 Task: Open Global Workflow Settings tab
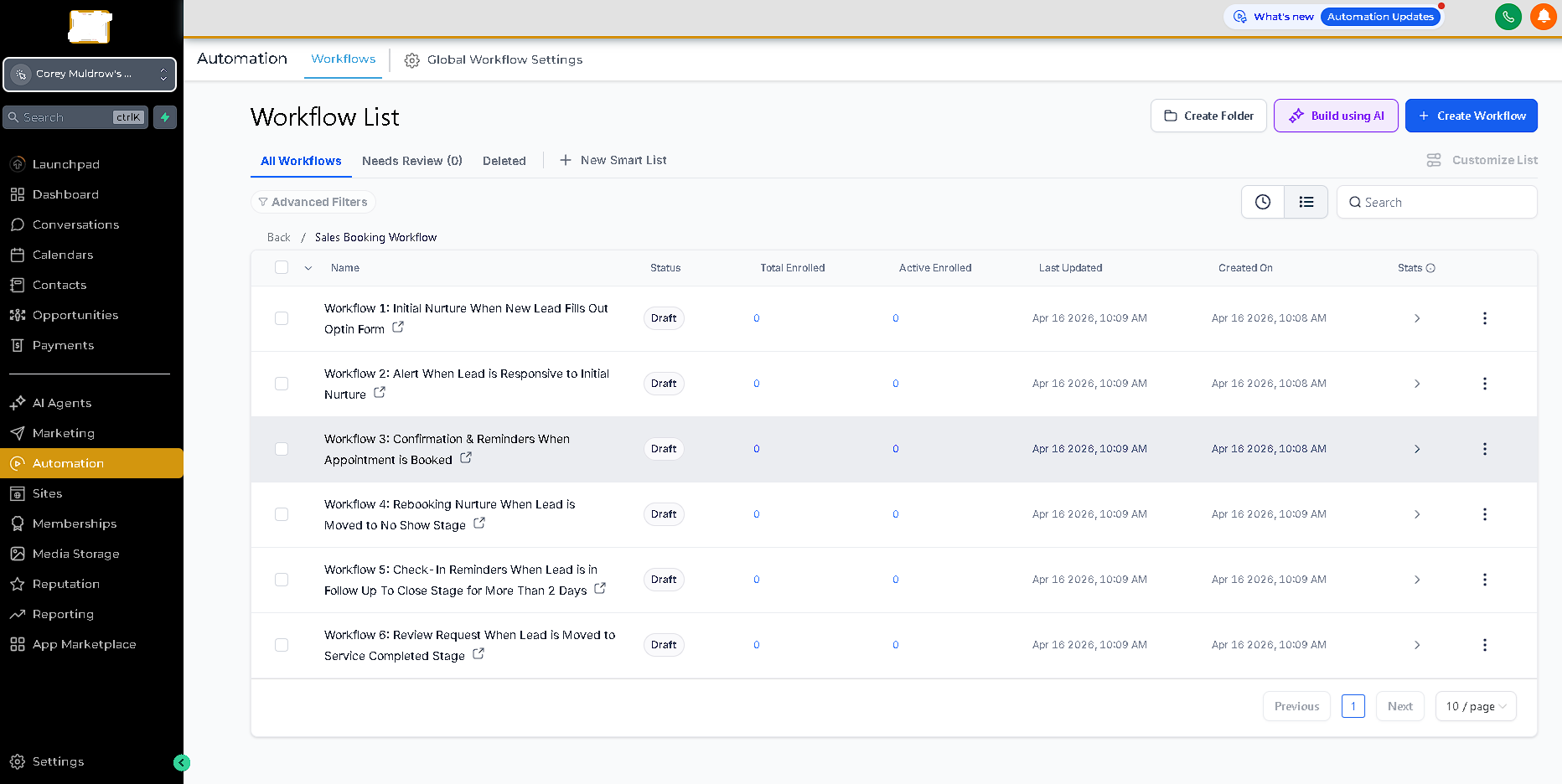tap(494, 59)
